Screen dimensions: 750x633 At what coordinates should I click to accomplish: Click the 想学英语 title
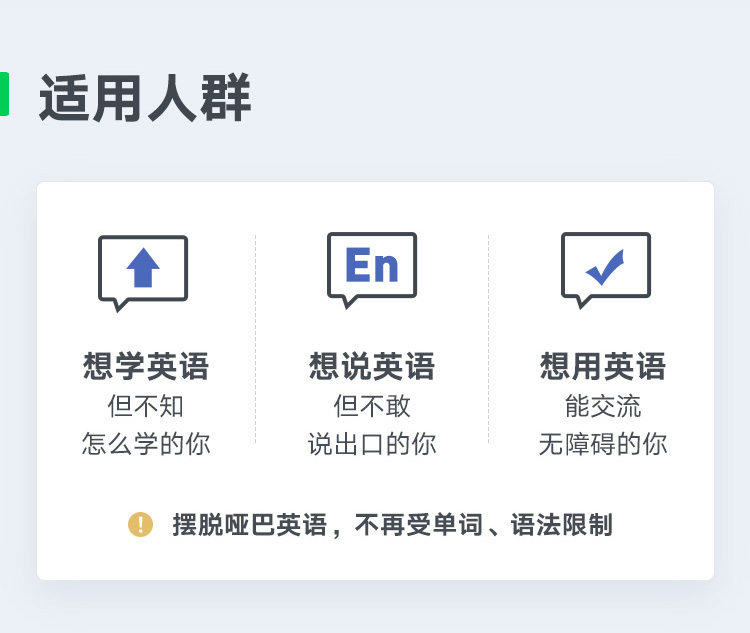146,366
